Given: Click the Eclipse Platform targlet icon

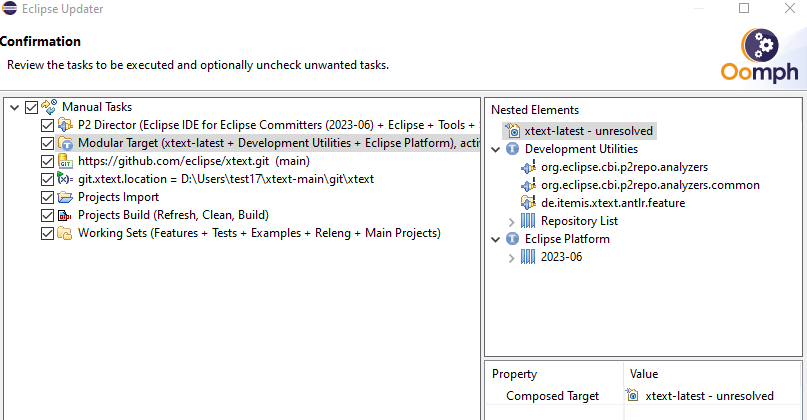Looking at the screenshot, I should [x=513, y=239].
